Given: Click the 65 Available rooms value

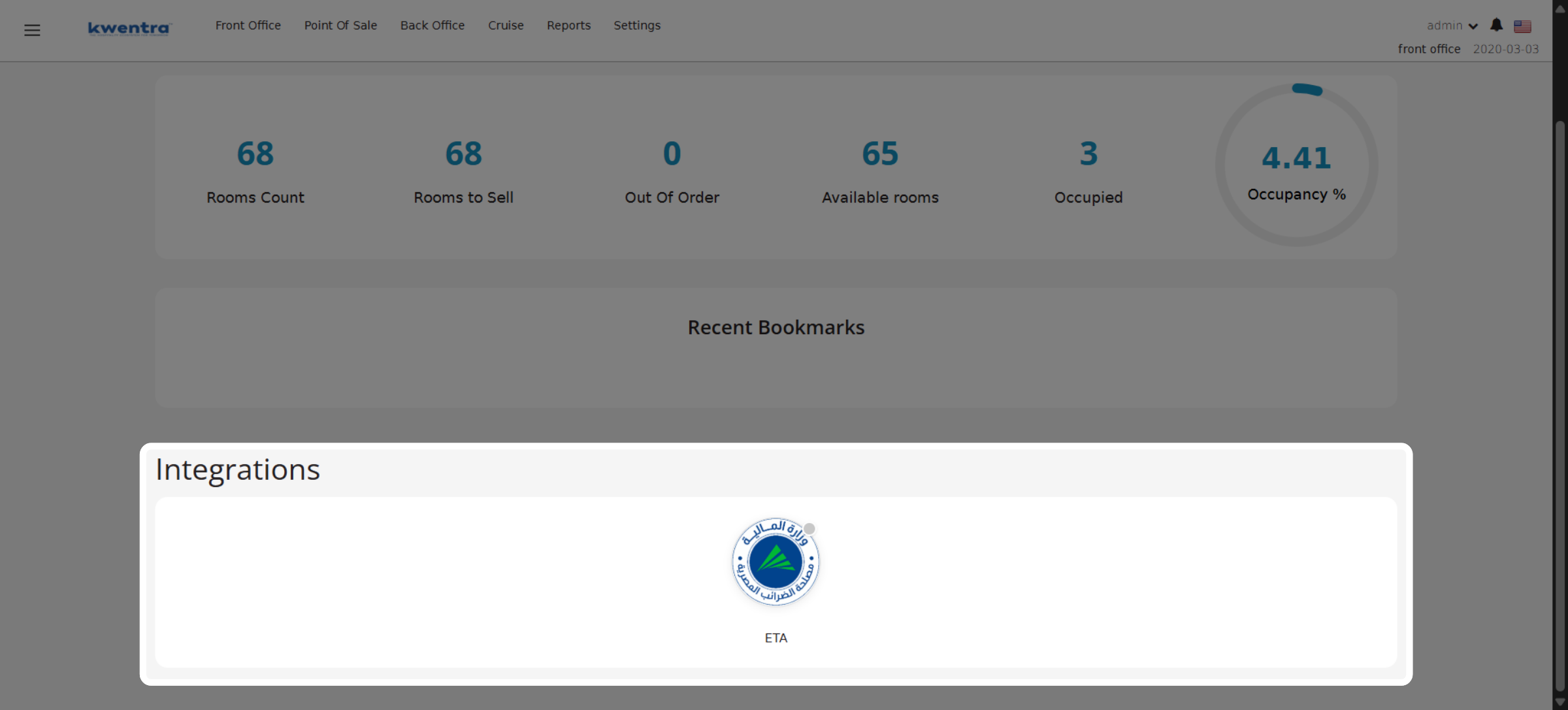Looking at the screenshot, I should click(880, 154).
